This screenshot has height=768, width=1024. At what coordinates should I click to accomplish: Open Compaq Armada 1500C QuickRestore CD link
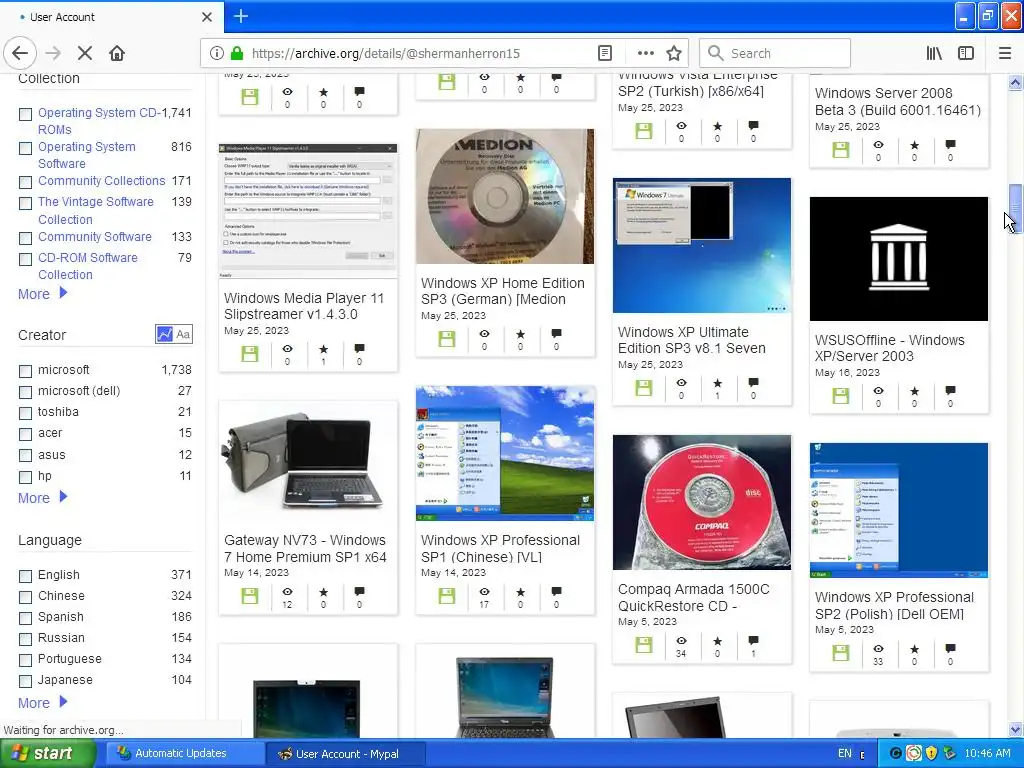(694, 598)
